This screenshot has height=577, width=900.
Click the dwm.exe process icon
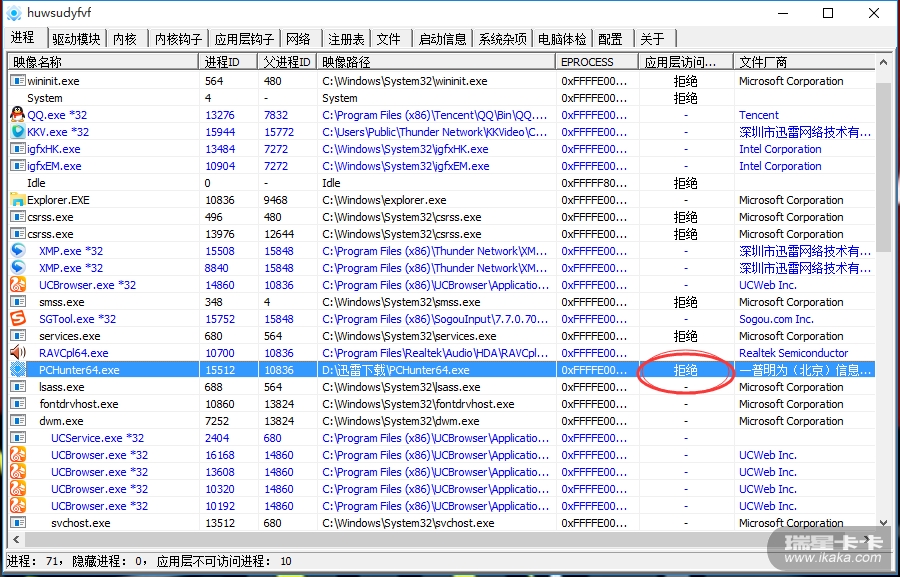point(18,421)
